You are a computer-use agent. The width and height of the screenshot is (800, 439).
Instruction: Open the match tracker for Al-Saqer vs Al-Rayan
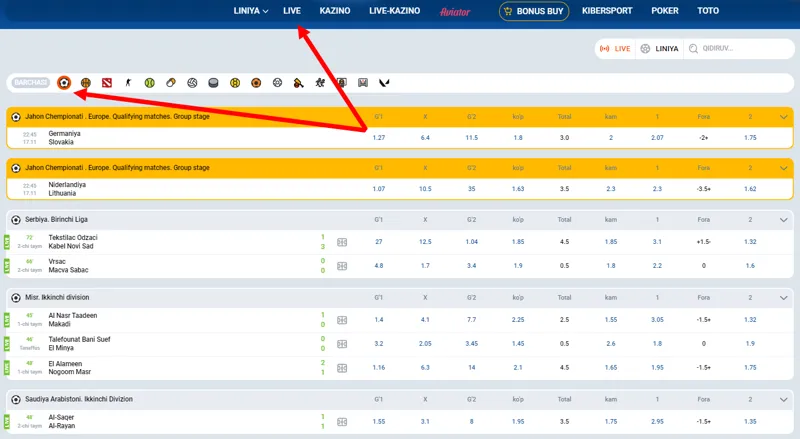click(342, 422)
